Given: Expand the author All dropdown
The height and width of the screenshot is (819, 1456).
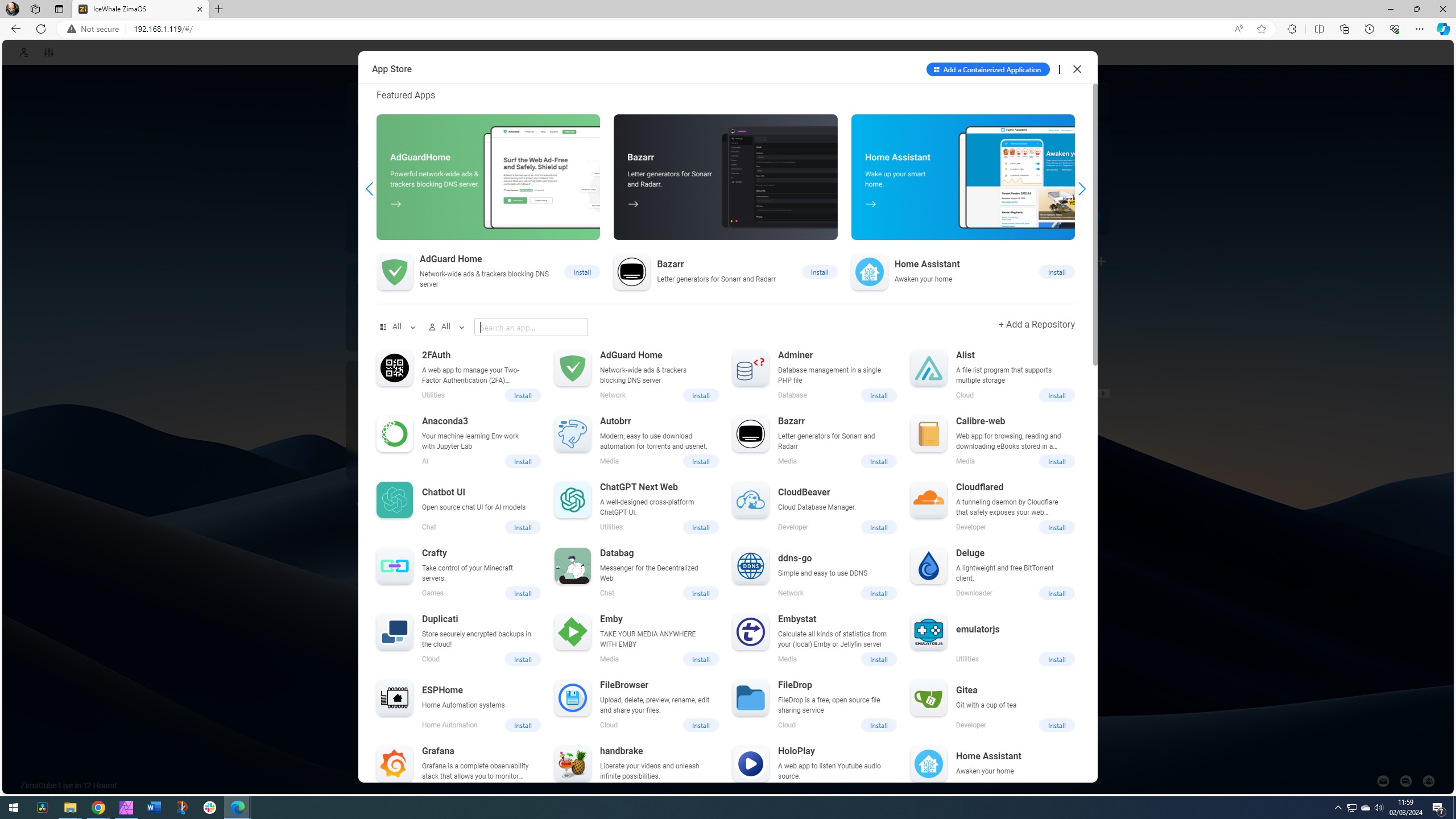Looking at the screenshot, I should tap(446, 327).
